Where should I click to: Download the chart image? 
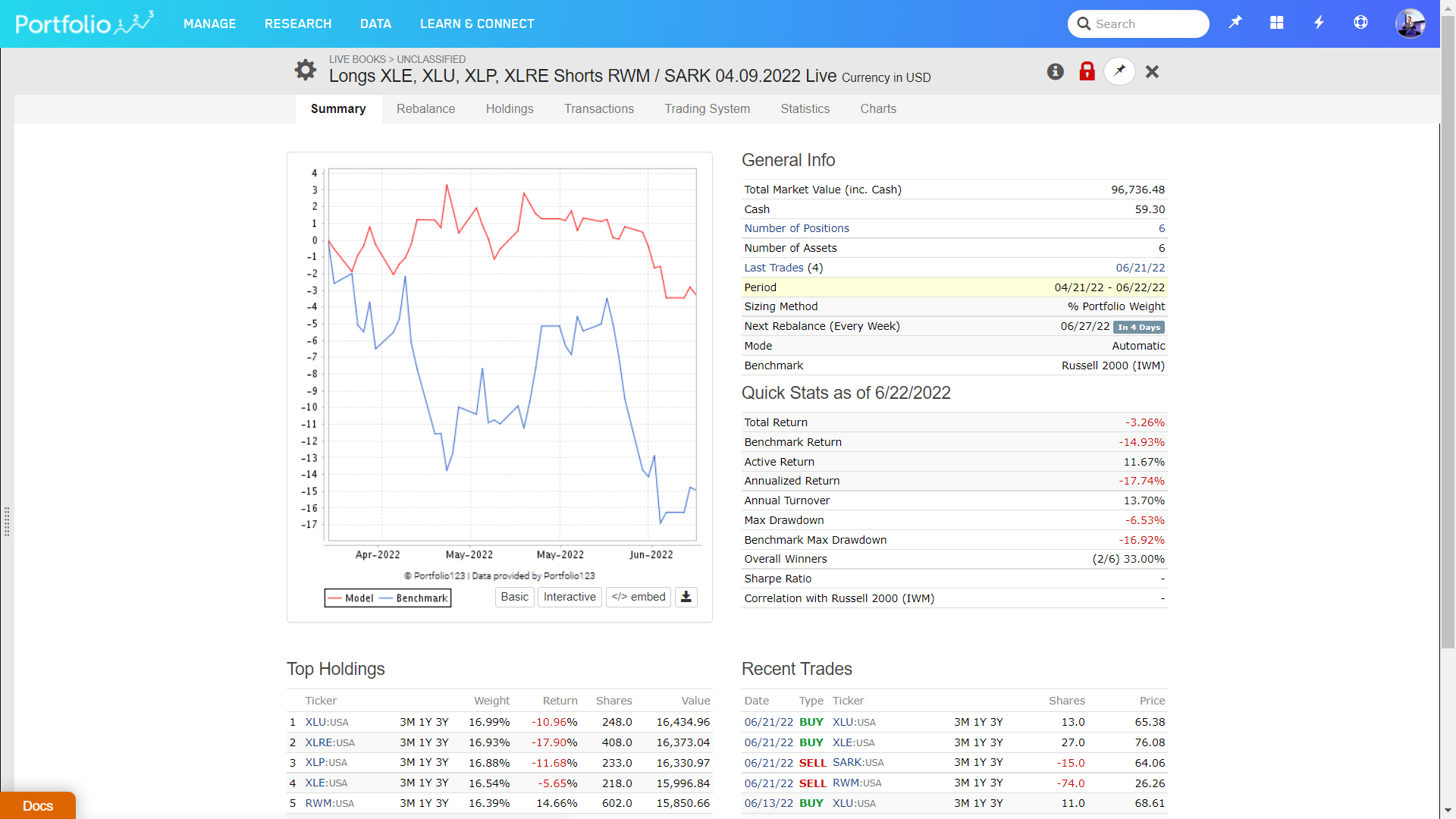pos(686,597)
